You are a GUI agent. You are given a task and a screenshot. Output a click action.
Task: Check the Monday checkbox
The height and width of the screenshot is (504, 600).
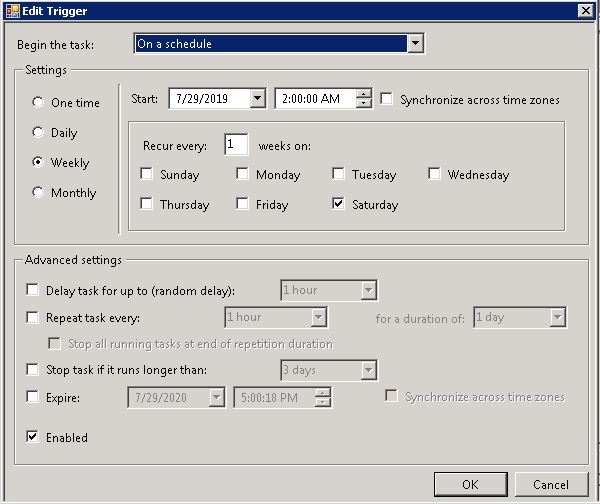242,173
